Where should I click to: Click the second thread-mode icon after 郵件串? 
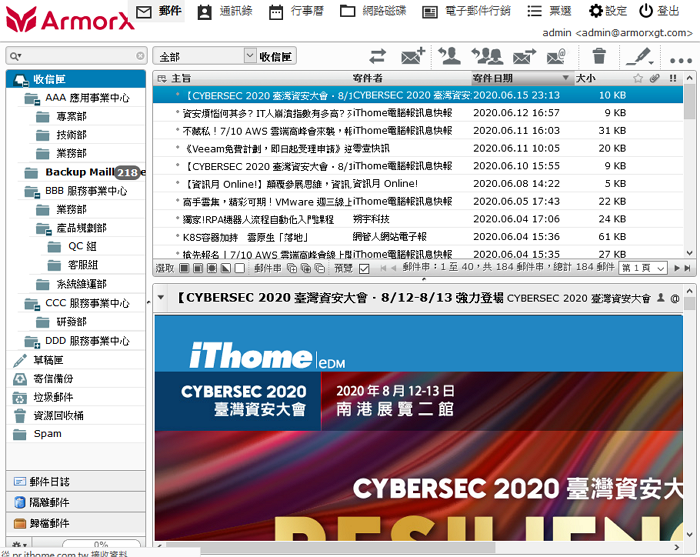click(306, 268)
